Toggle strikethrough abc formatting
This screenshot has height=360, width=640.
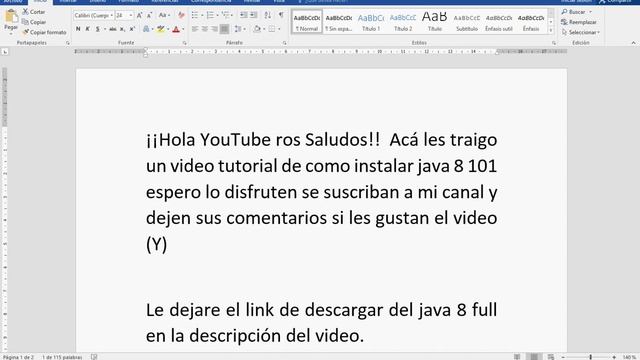point(113,29)
